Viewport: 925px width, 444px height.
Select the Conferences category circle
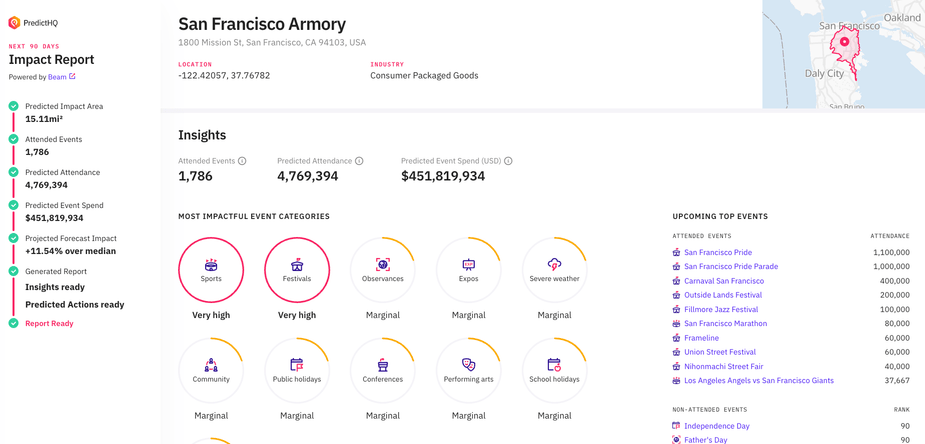pyautogui.click(x=383, y=370)
